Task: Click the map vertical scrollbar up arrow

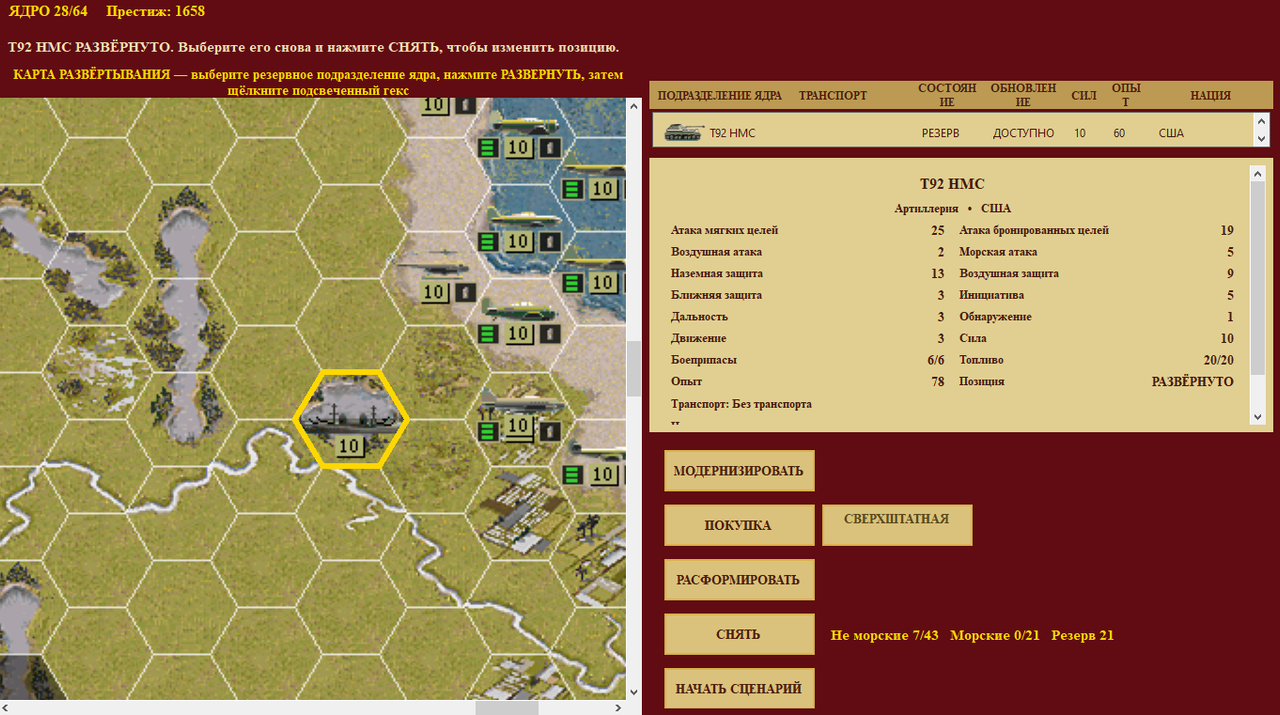Action: click(633, 105)
